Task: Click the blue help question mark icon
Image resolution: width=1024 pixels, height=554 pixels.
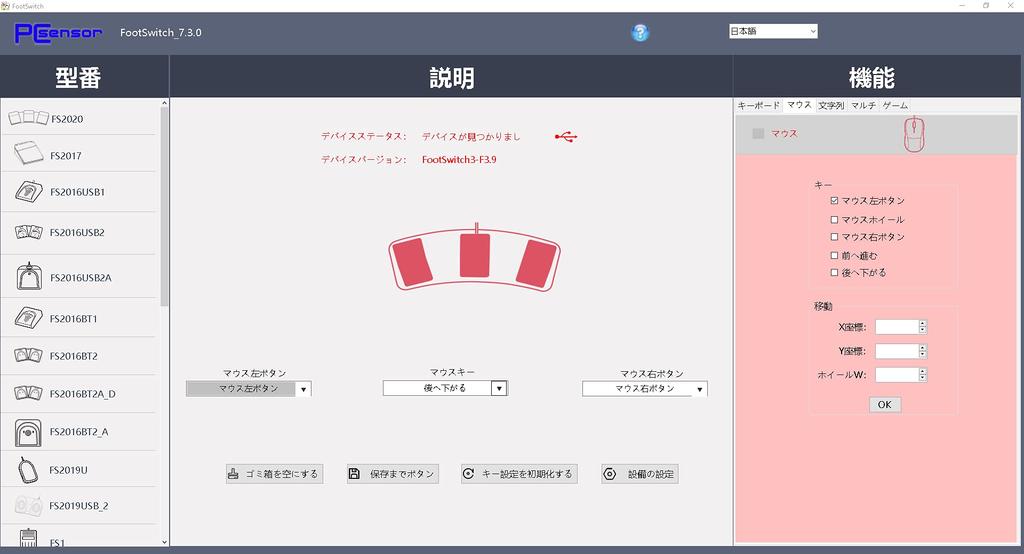Action: (x=640, y=32)
